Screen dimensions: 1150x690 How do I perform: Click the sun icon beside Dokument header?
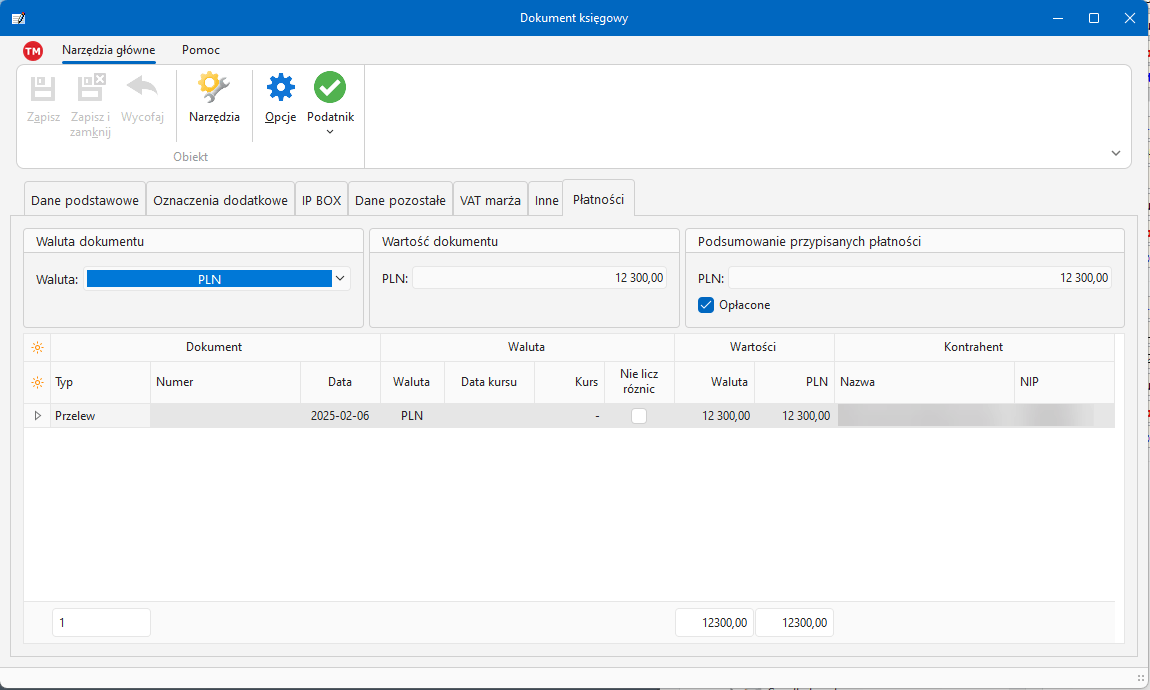[37, 348]
